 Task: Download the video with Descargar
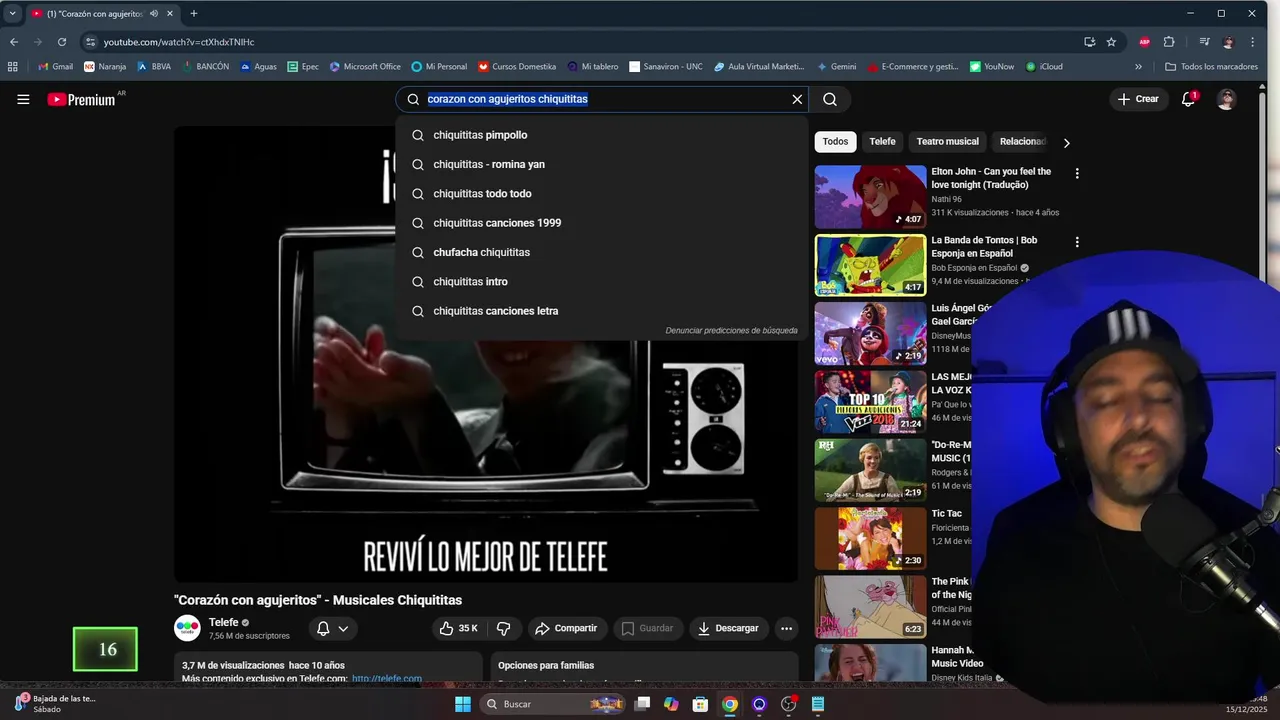click(728, 628)
